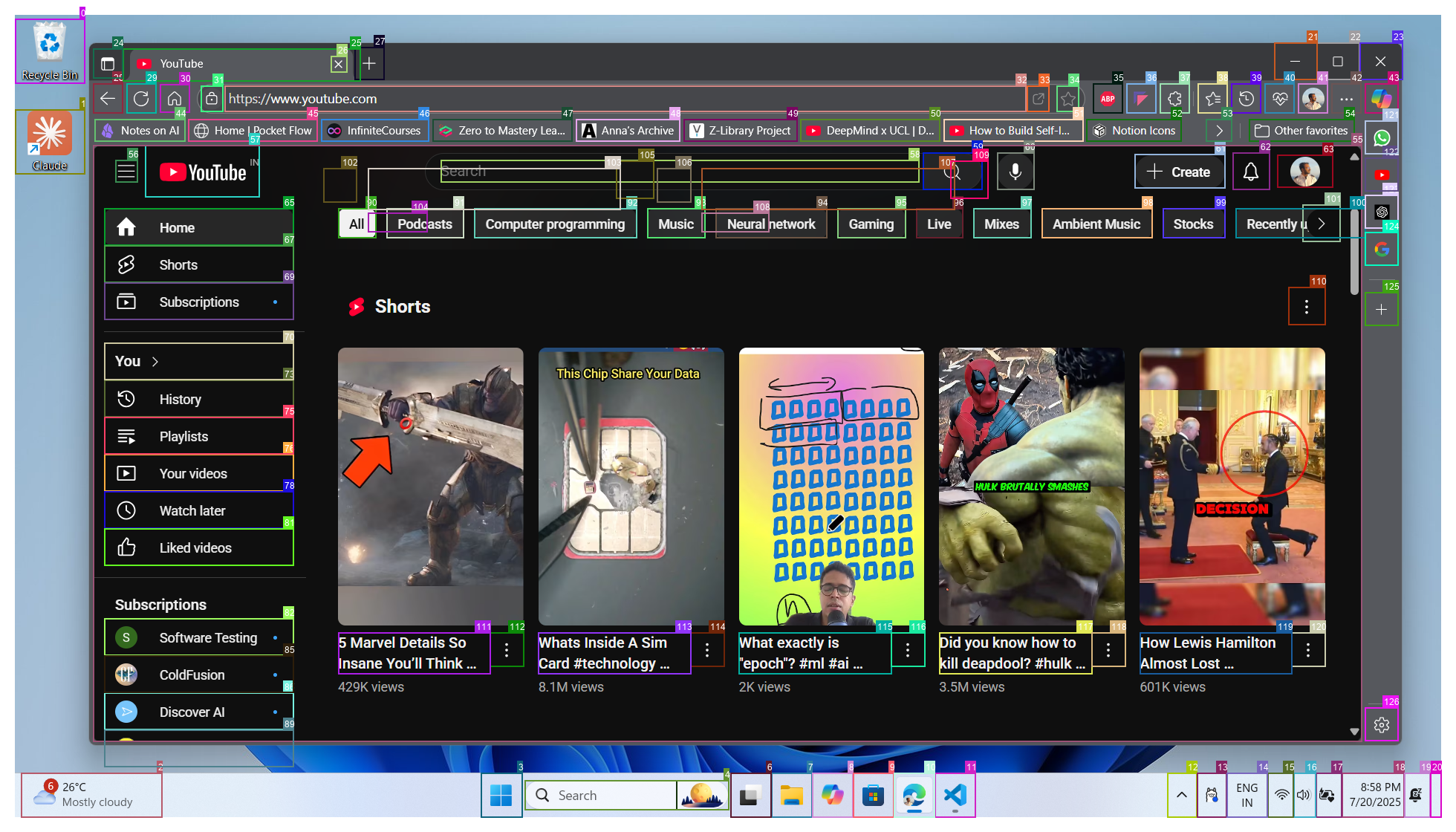Select the Music filter chip
1456x832 pixels.
point(676,224)
